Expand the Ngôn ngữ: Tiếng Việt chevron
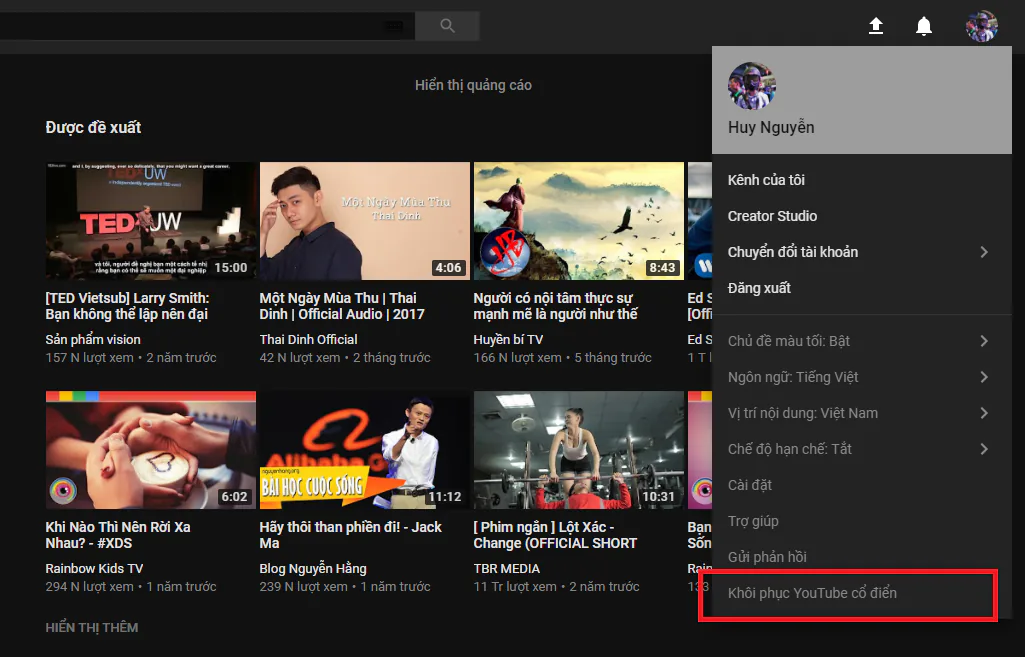 984,377
